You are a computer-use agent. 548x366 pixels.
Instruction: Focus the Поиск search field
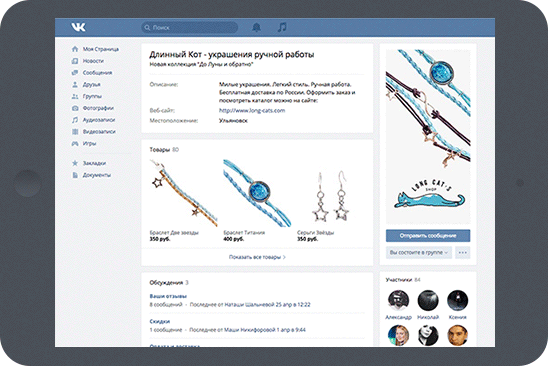189,27
